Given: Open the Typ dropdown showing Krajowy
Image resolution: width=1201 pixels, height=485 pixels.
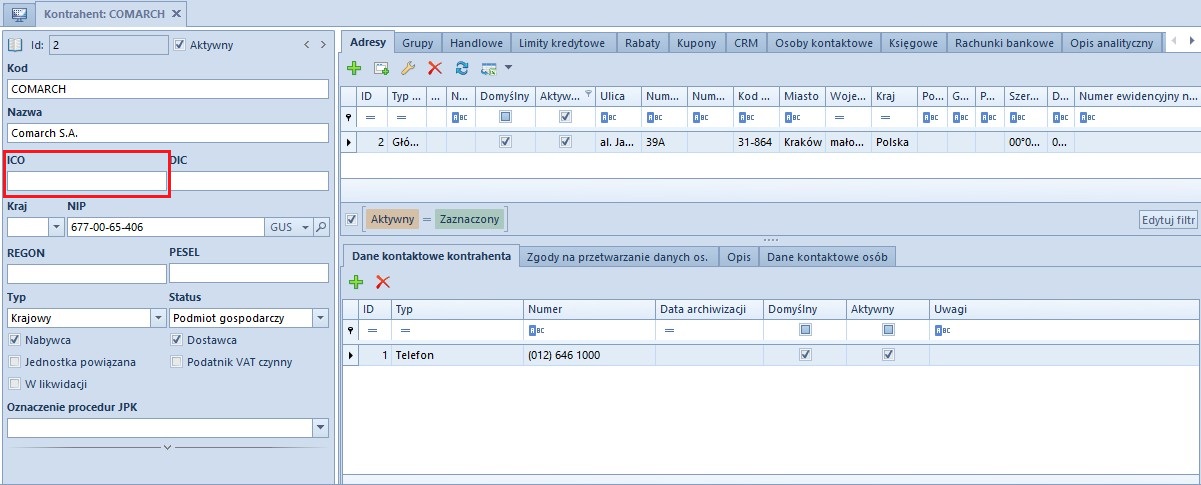Looking at the screenshot, I should [158, 318].
